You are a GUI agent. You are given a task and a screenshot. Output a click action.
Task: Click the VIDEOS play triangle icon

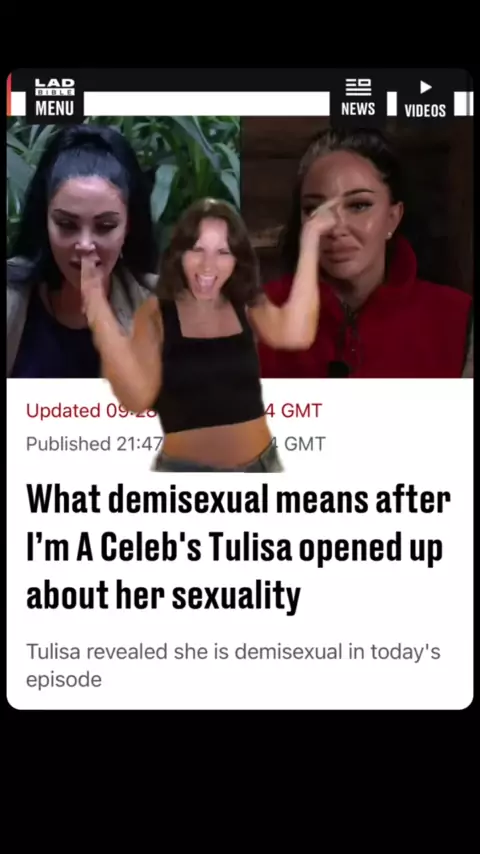click(x=426, y=87)
